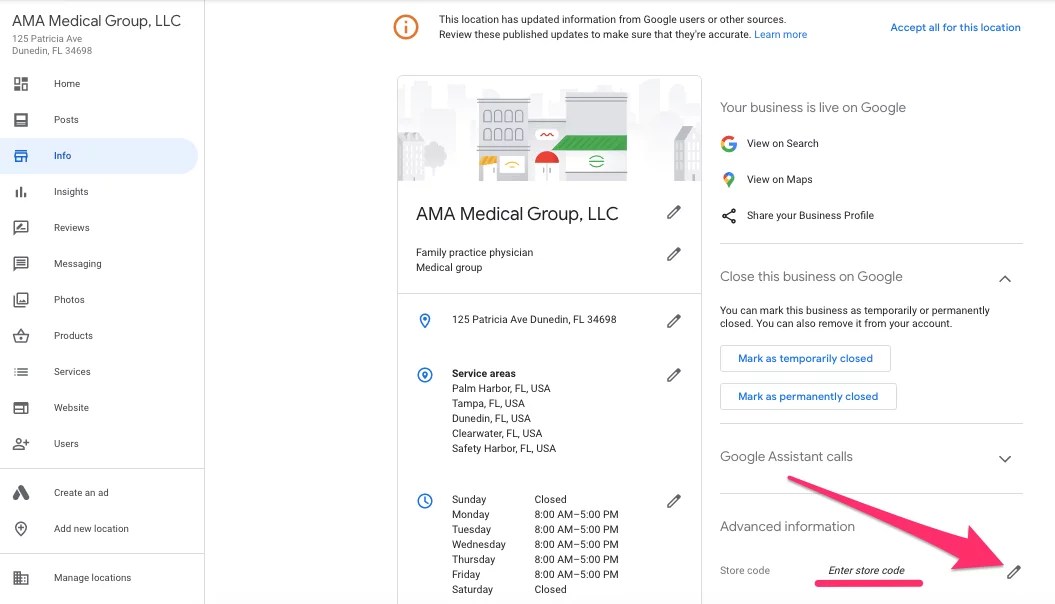
Task: Click the Photos icon in sidebar
Action: point(21,299)
